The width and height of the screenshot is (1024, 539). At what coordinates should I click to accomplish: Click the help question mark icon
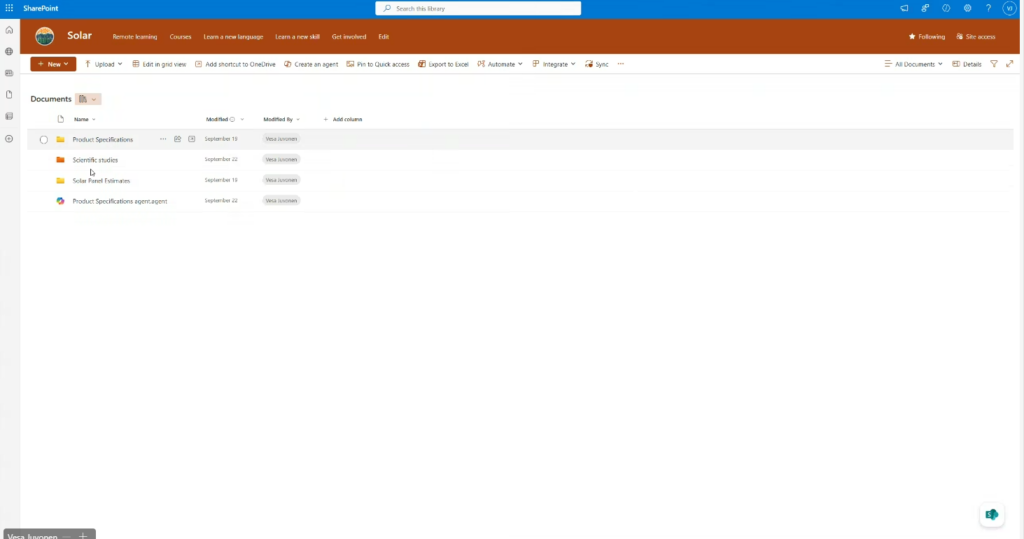coord(946,8)
